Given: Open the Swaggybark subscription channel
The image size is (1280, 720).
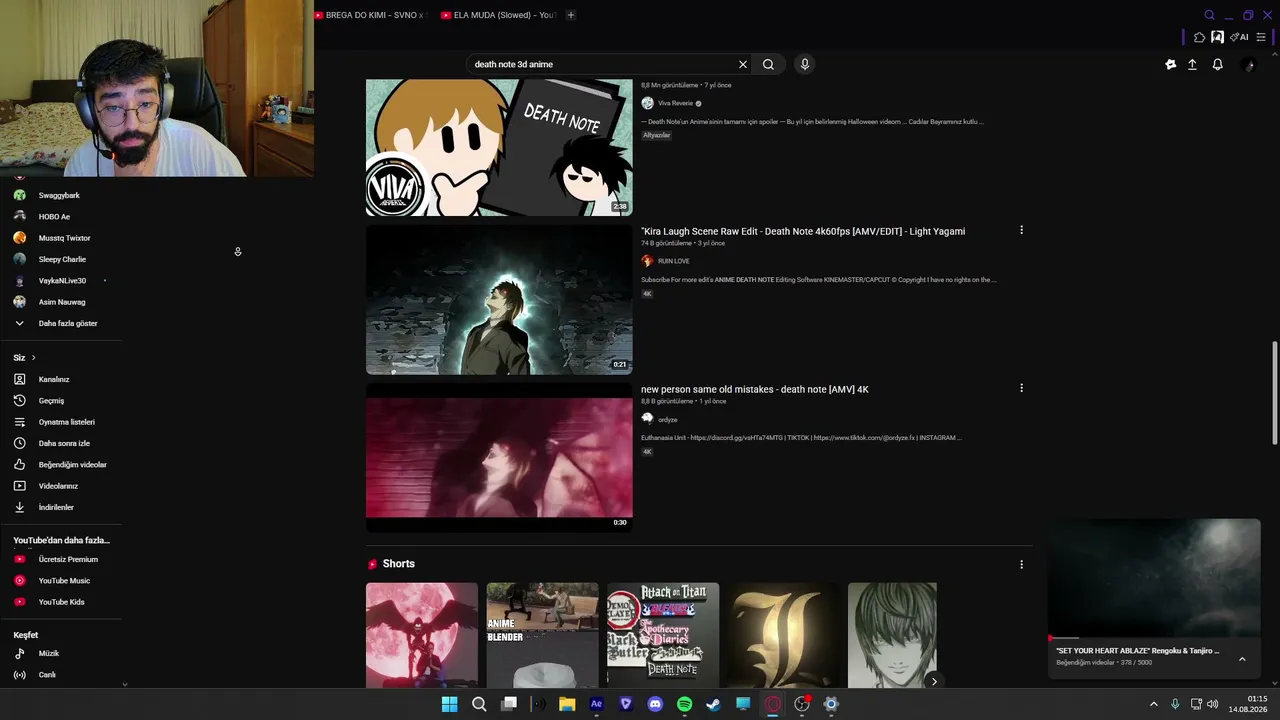Looking at the screenshot, I should coord(61,195).
